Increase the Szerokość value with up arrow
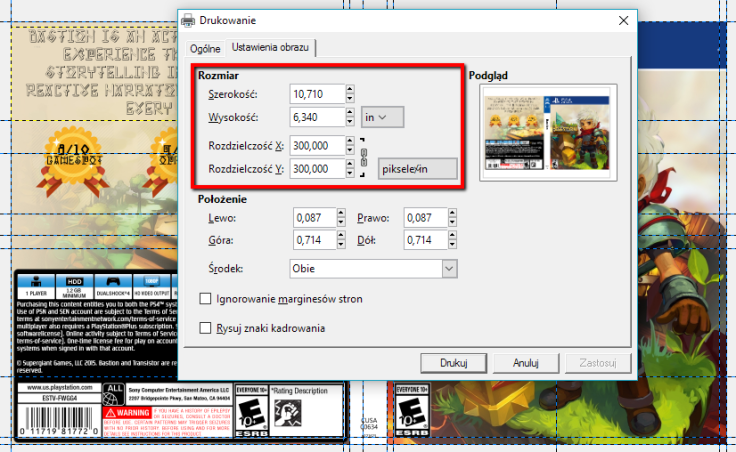 350,89
